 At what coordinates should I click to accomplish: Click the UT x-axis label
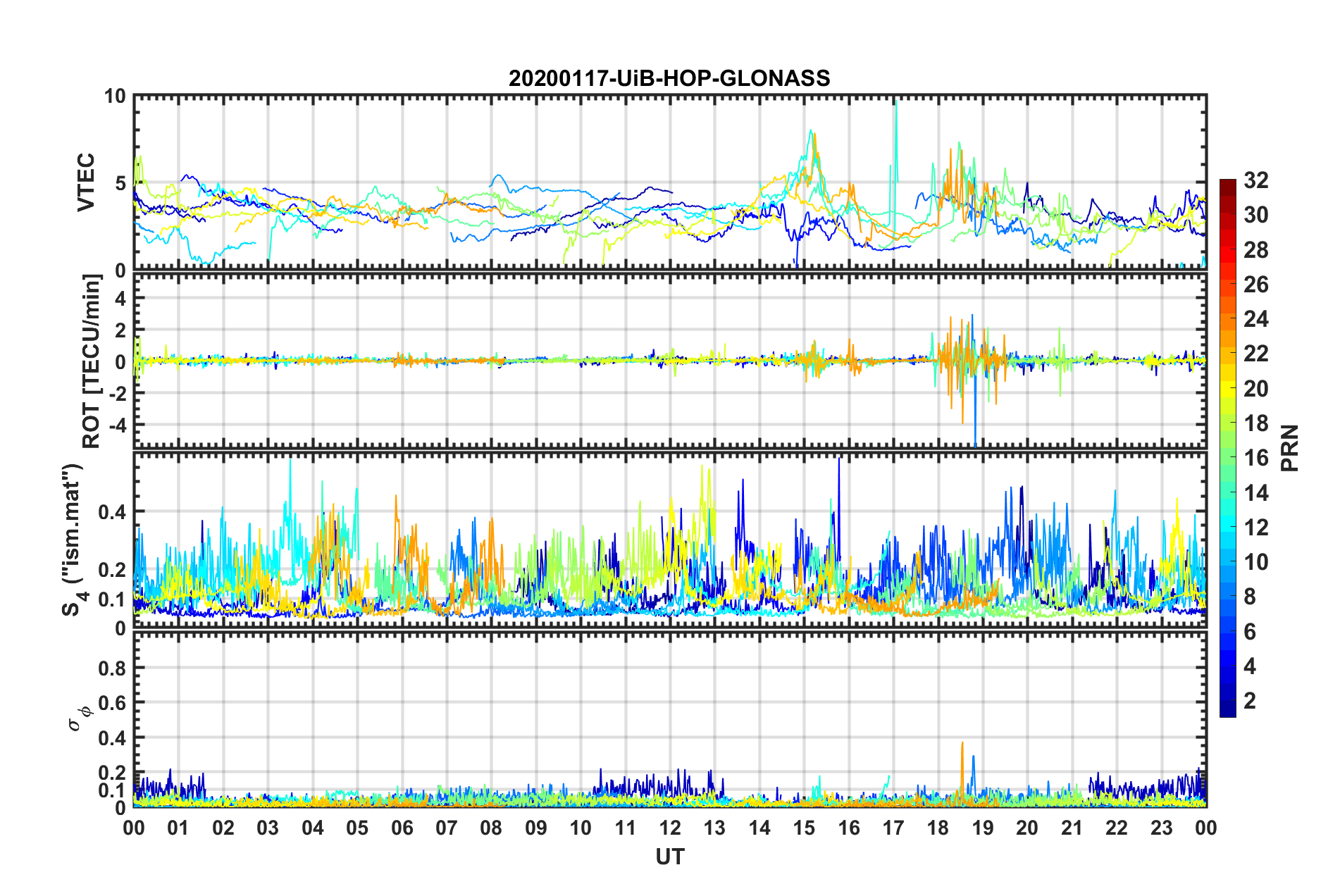[670, 857]
